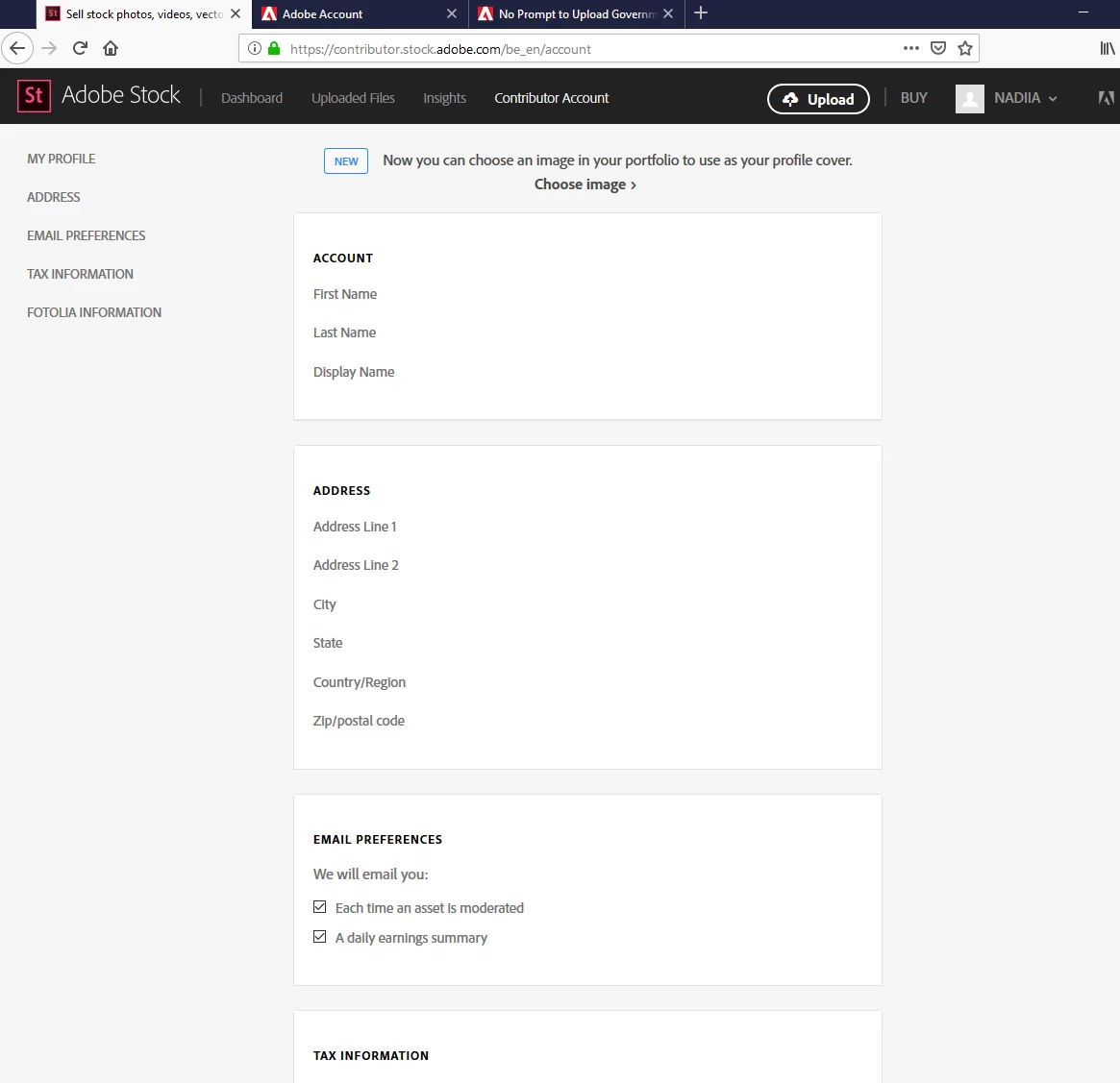Click the NADIIA profile avatar image

click(969, 99)
